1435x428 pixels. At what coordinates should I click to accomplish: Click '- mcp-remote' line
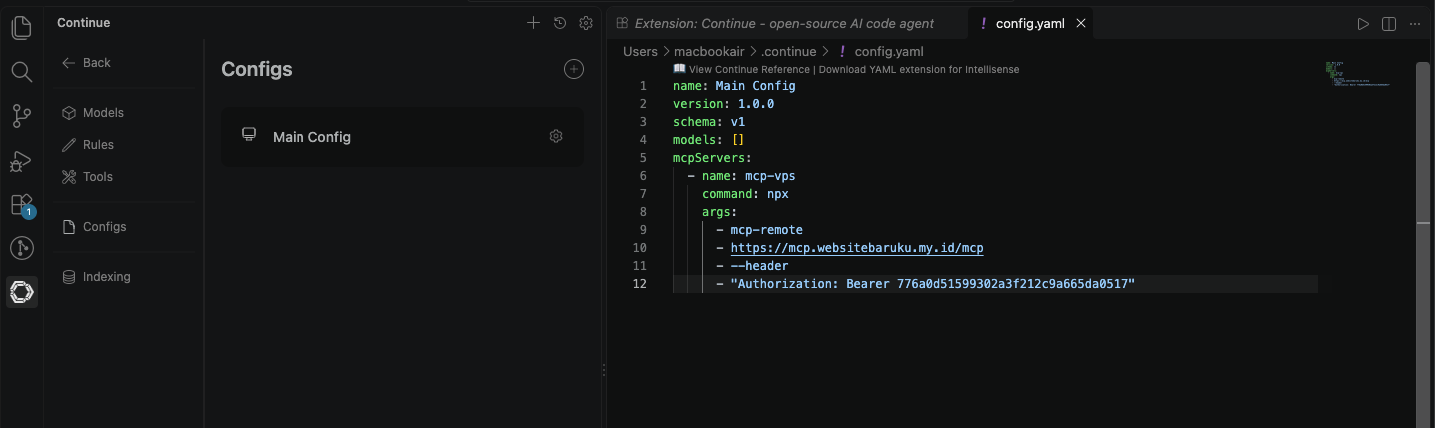point(760,230)
